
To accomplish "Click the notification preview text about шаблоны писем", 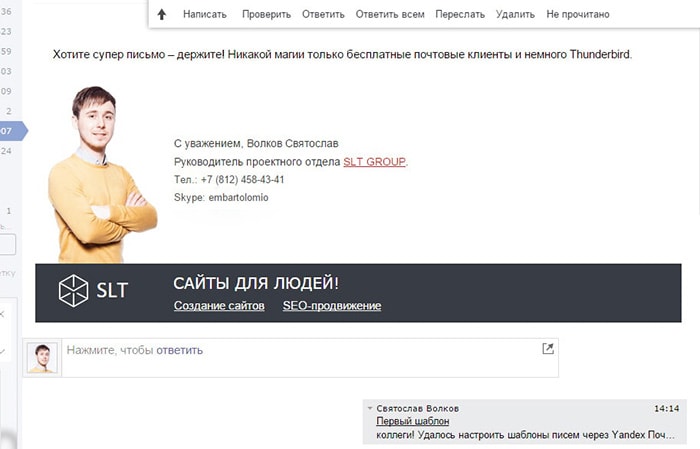I will pyautogui.click(x=525, y=435).
